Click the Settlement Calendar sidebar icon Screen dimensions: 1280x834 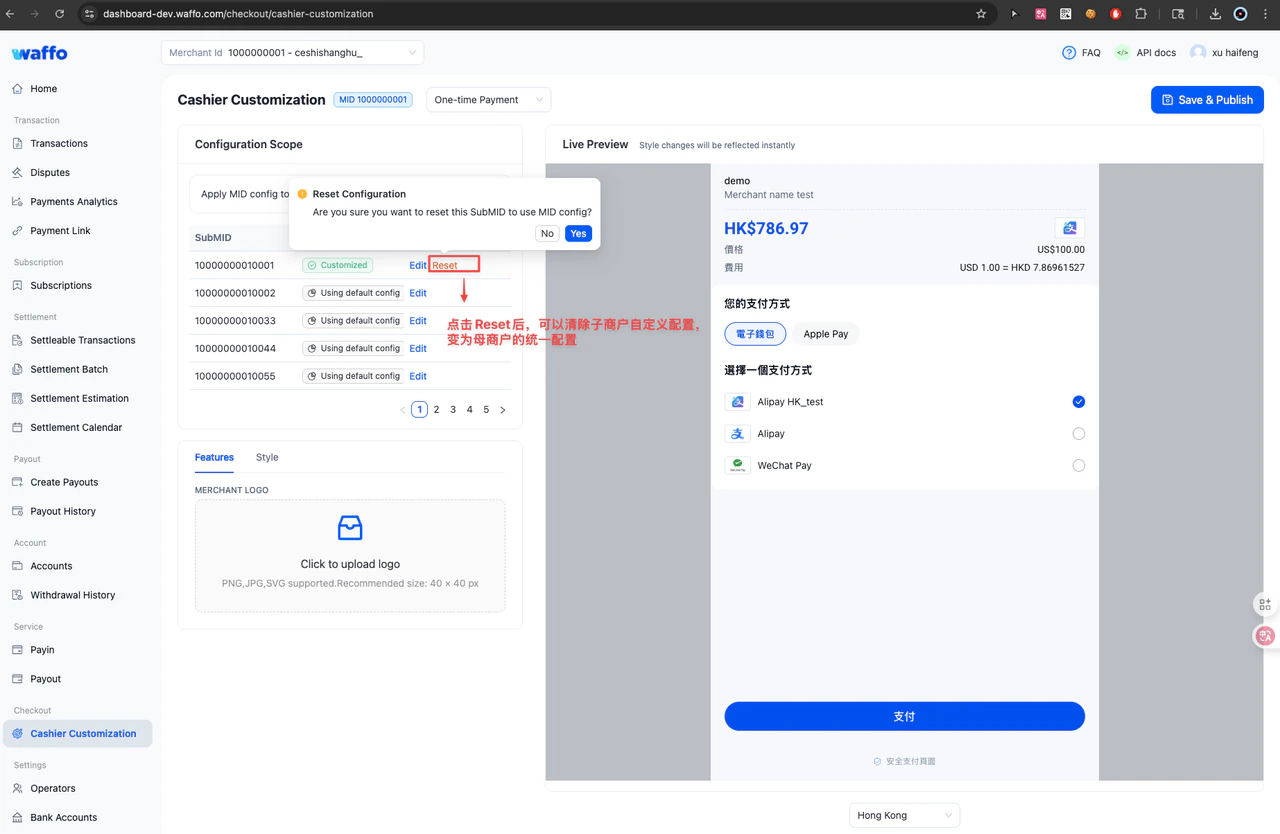coord(17,427)
